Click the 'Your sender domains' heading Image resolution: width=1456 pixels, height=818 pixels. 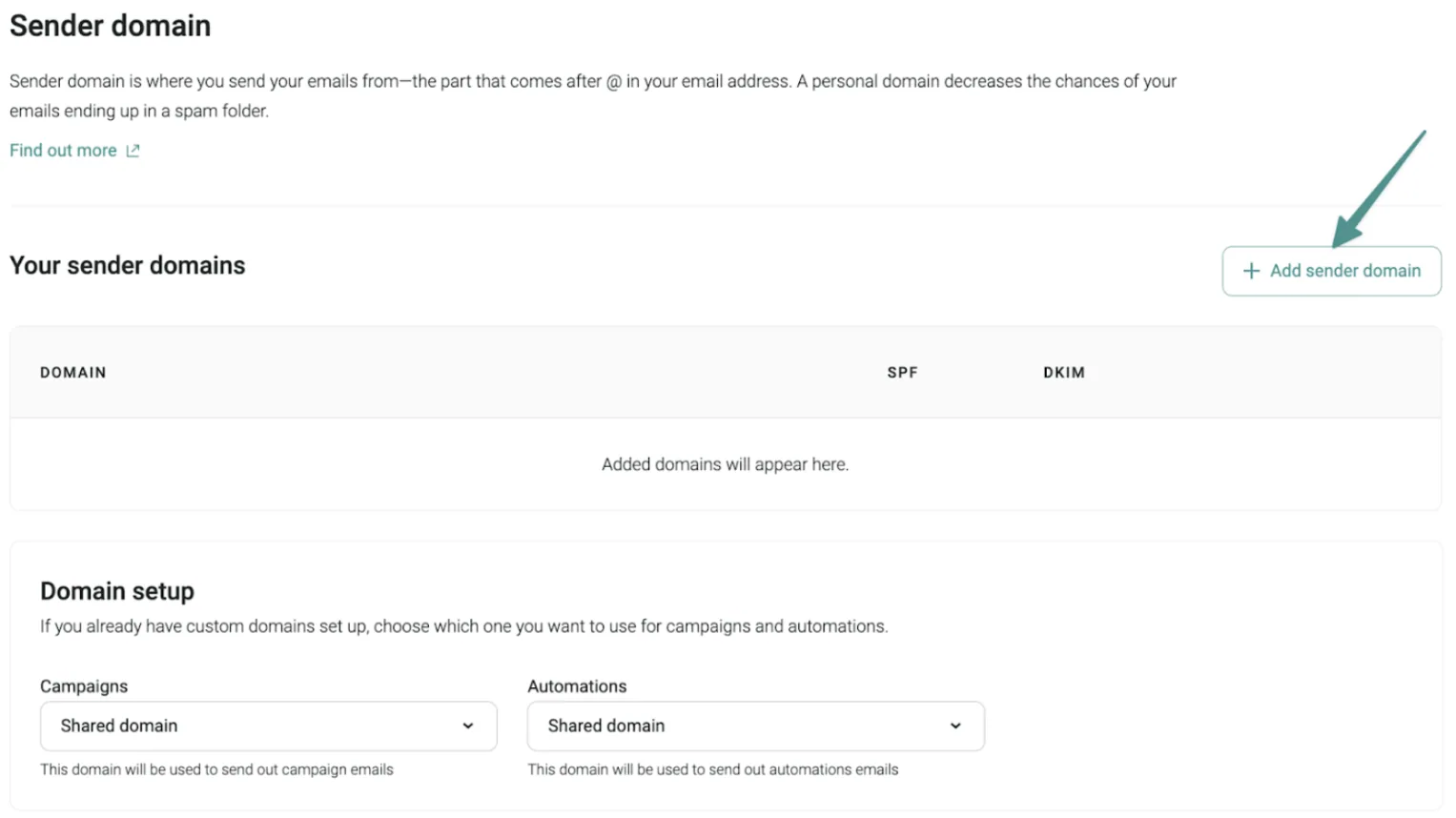[128, 265]
